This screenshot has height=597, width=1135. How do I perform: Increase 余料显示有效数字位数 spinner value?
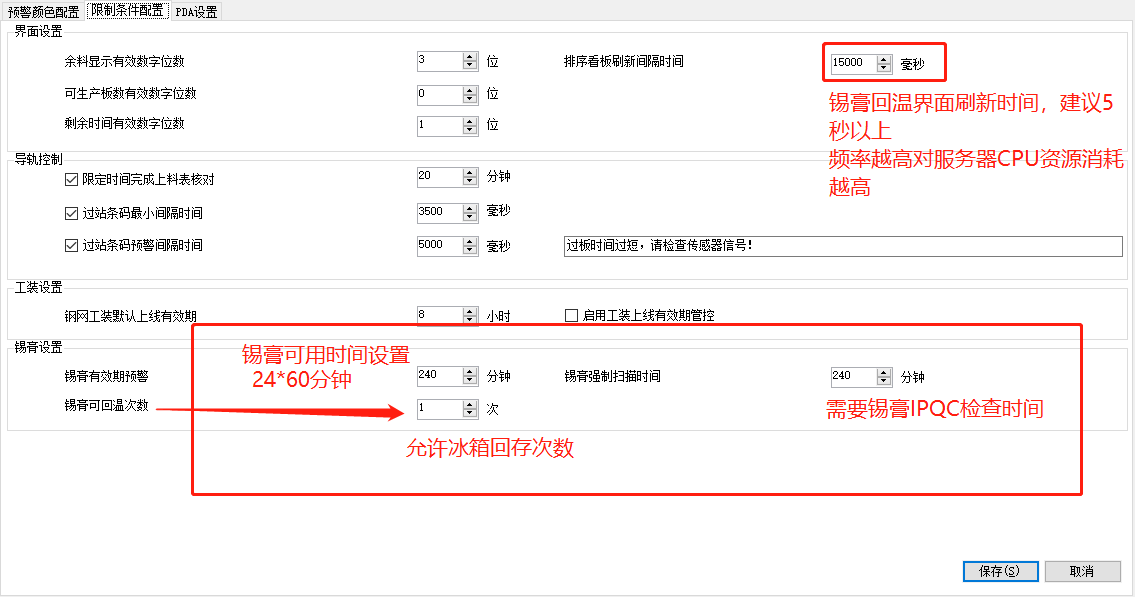[x=470, y=57]
